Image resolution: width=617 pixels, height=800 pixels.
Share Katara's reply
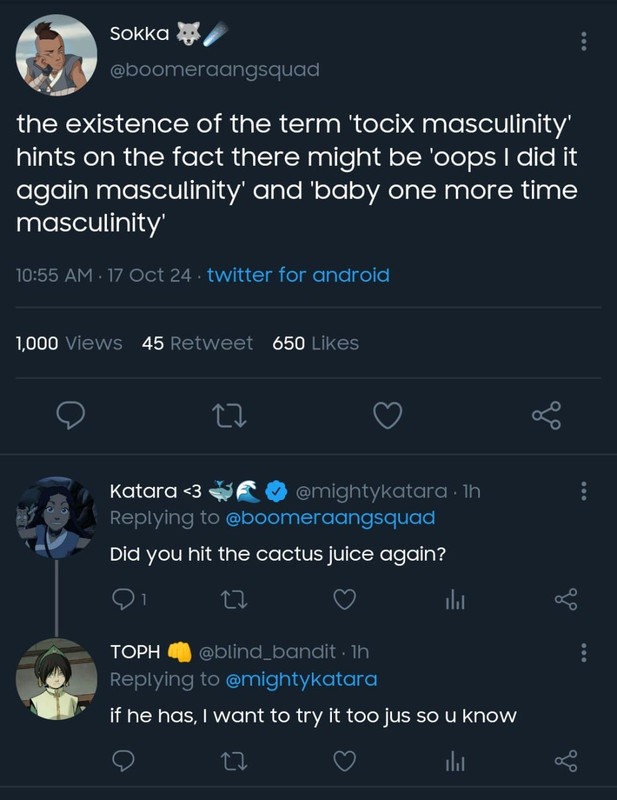click(566, 599)
